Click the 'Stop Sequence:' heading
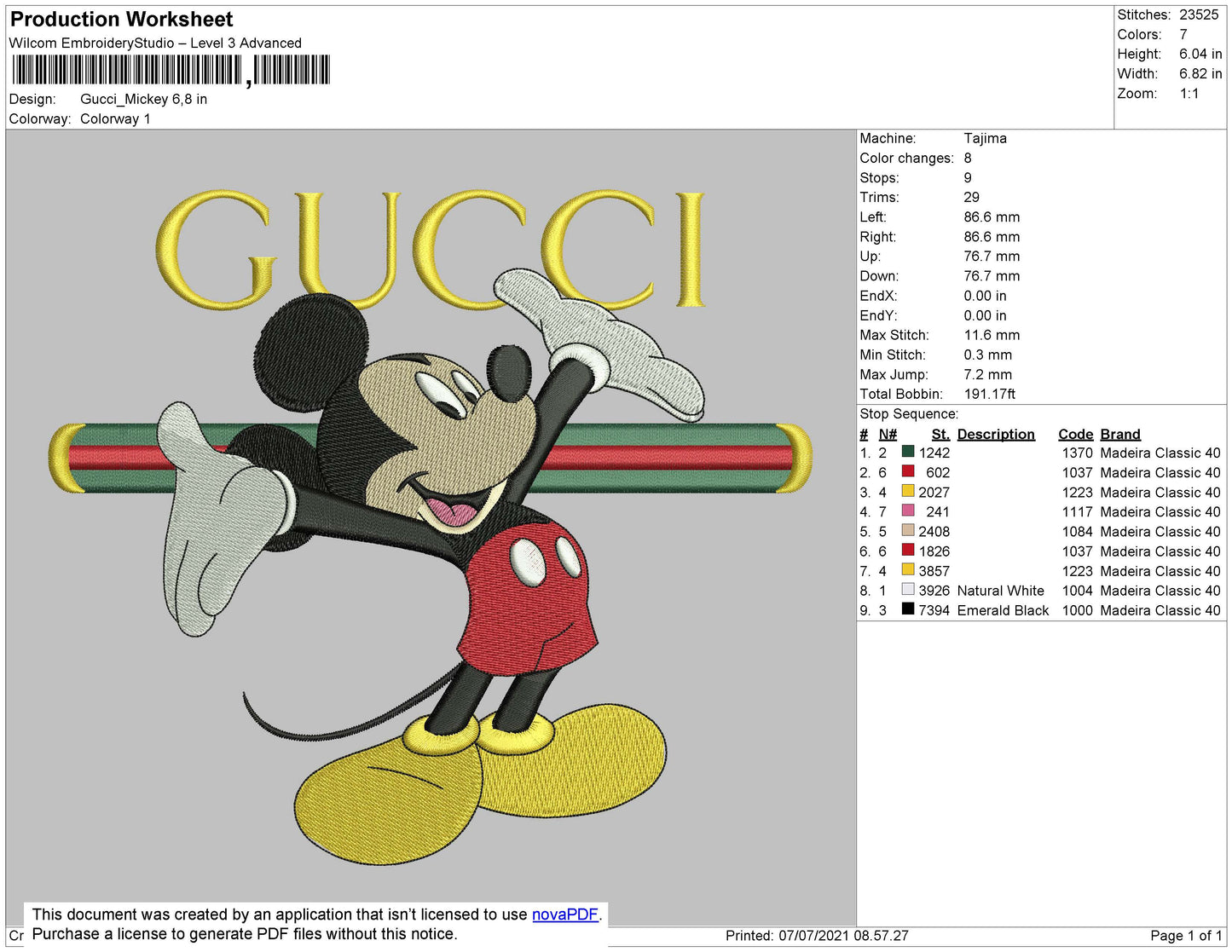The width and height of the screenshot is (1232, 952). (x=909, y=413)
